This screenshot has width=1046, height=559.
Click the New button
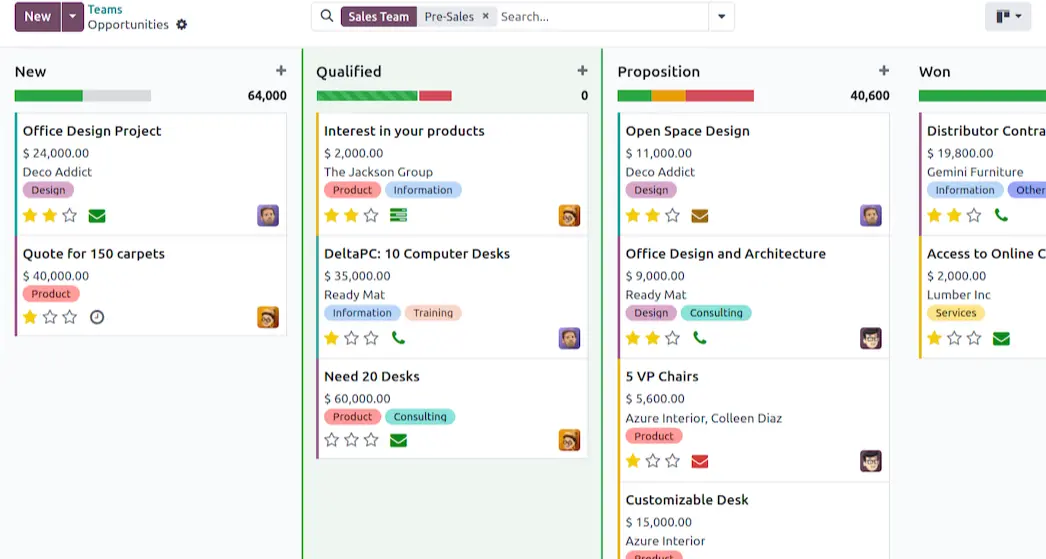(38, 16)
